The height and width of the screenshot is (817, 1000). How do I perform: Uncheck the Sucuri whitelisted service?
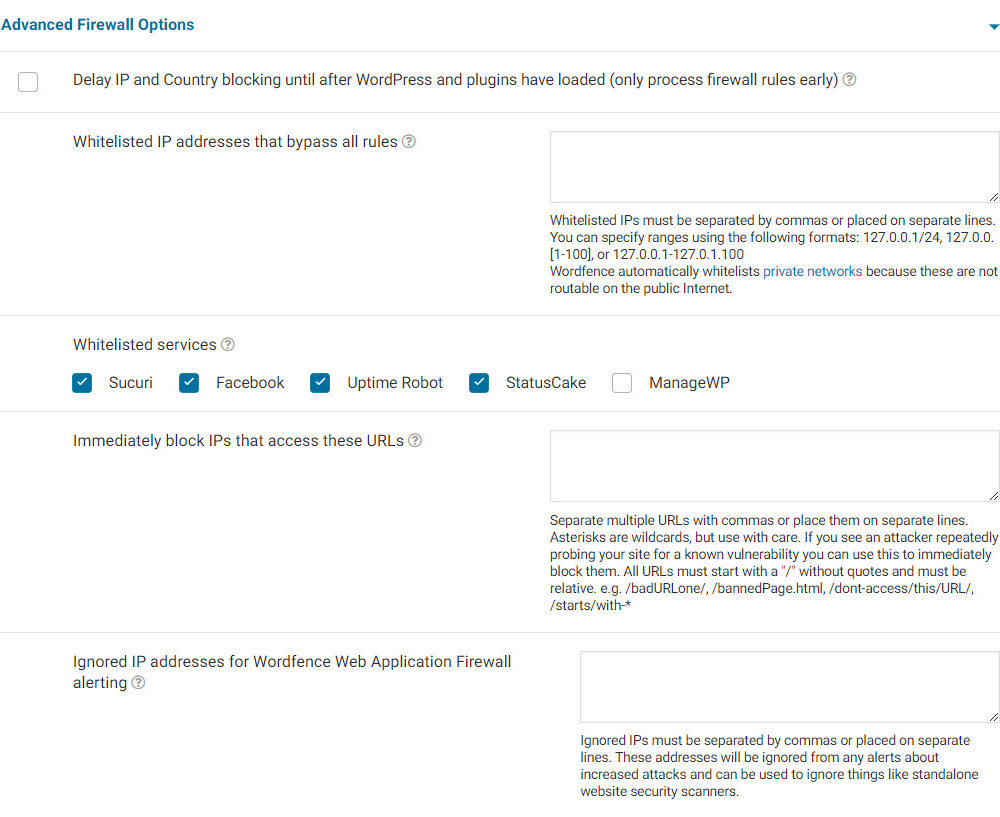click(x=82, y=383)
